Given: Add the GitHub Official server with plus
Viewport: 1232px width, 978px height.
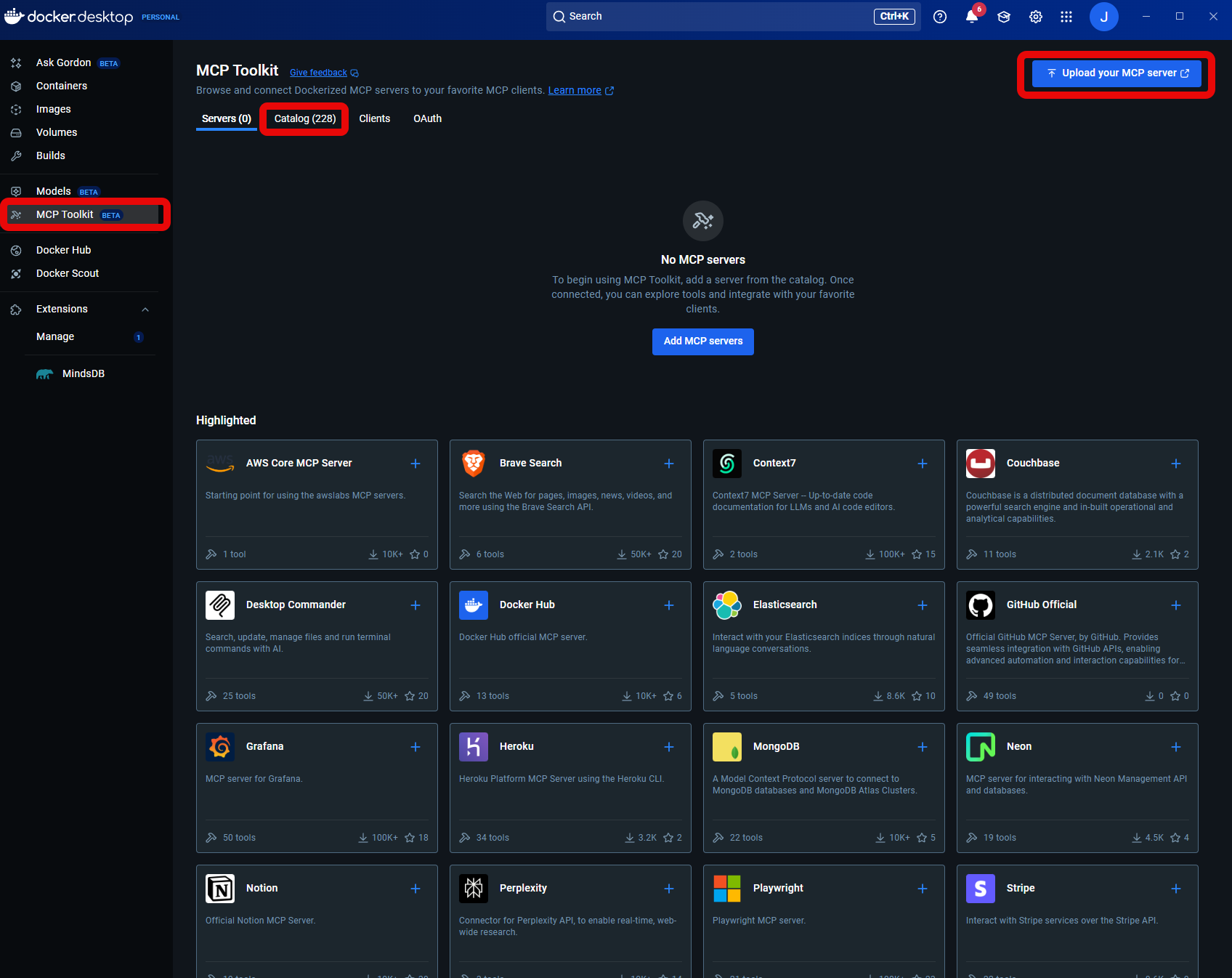Looking at the screenshot, I should pos(1176,605).
